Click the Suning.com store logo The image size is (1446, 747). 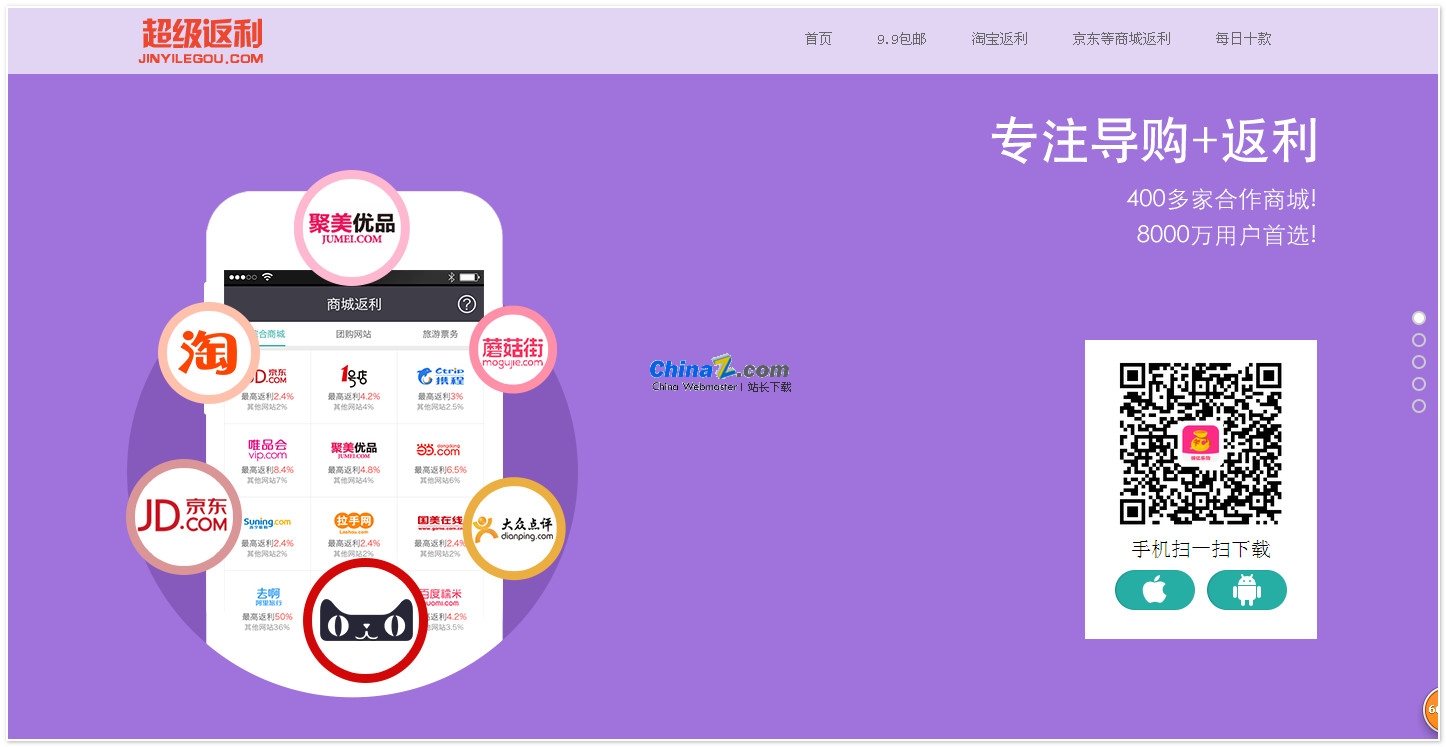click(x=268, y=523)
